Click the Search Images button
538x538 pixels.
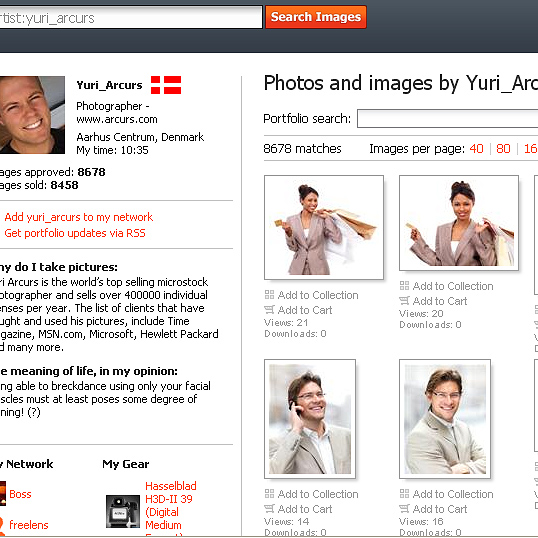(x=316, y=17)
